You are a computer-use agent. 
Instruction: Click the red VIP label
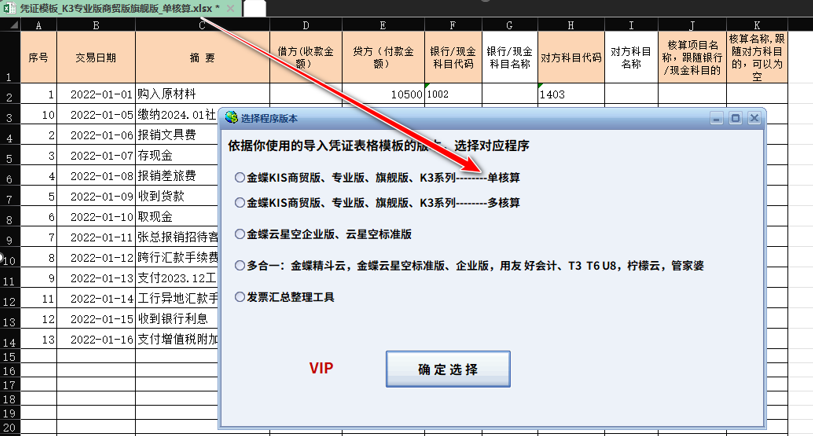click(321, 369)
